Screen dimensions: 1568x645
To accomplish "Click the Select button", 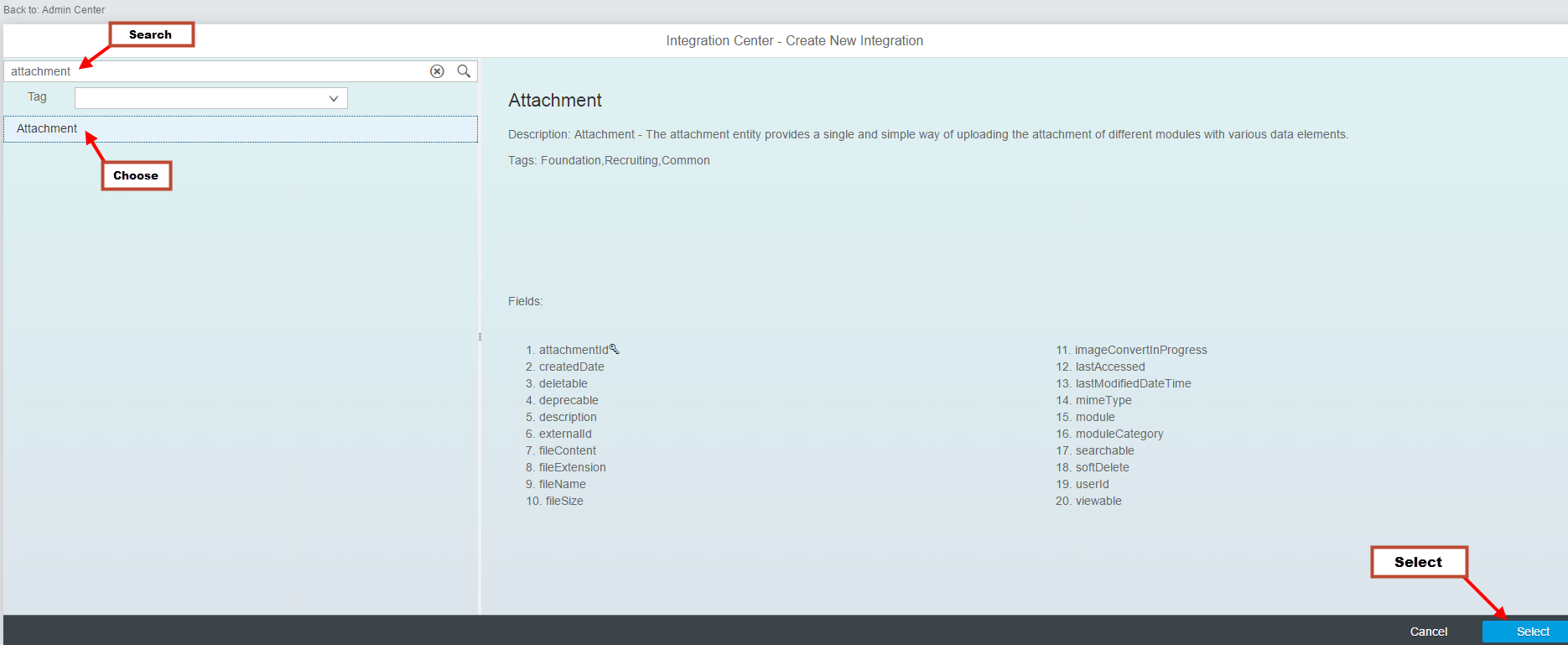I will (1524, 632).
